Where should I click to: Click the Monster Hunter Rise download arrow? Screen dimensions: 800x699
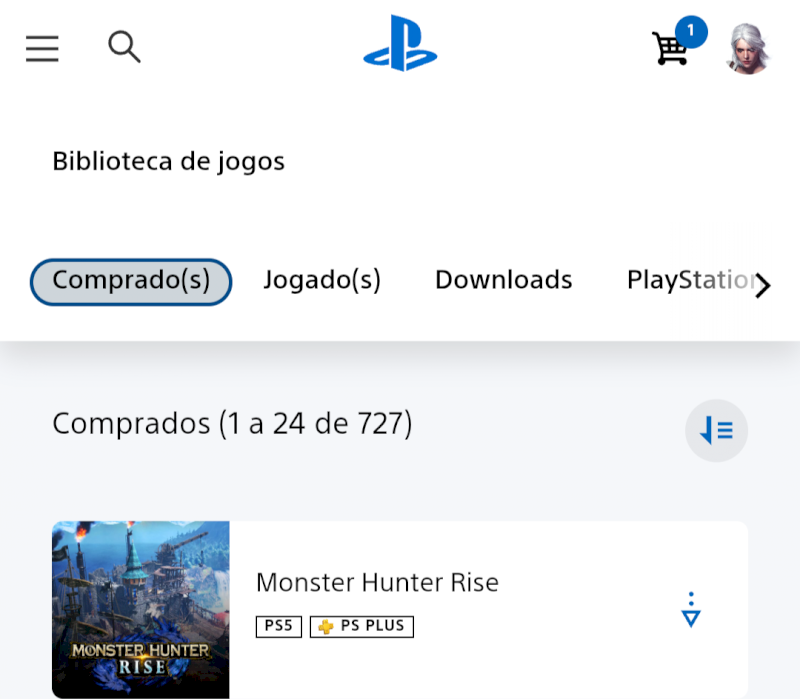coord(691,609)
